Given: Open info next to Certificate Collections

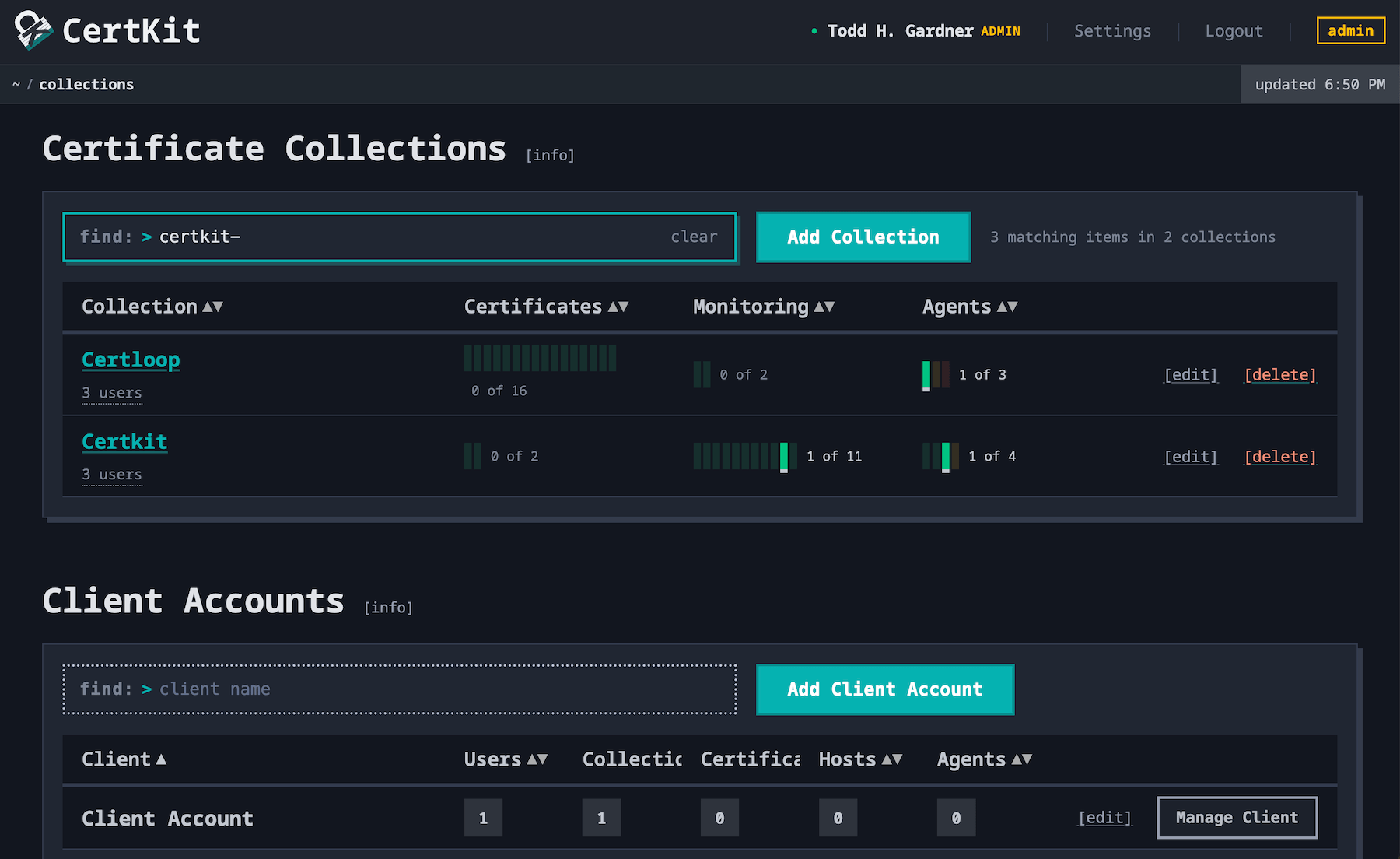Looking at the screenshot, I should tap(550, 155).
